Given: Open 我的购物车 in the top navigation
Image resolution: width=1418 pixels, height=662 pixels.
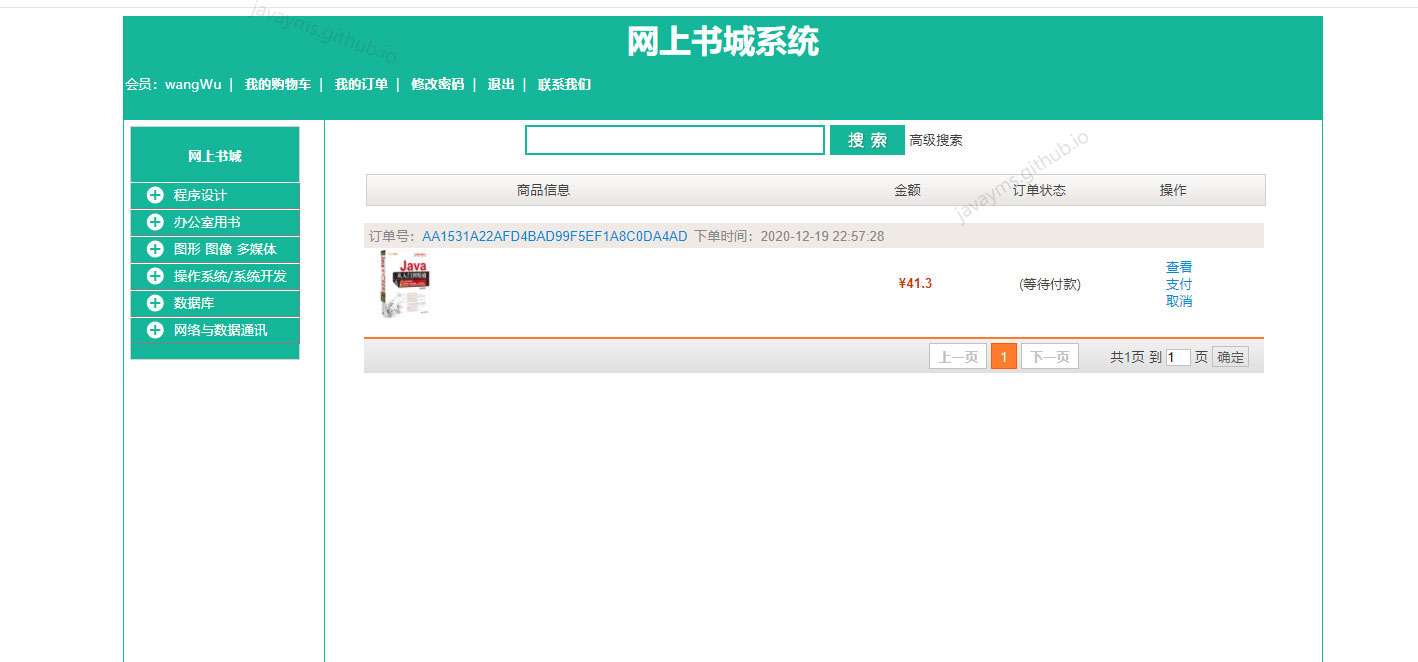Looking at the screenshot, I should pyautogui.click(x=277, y=85).
